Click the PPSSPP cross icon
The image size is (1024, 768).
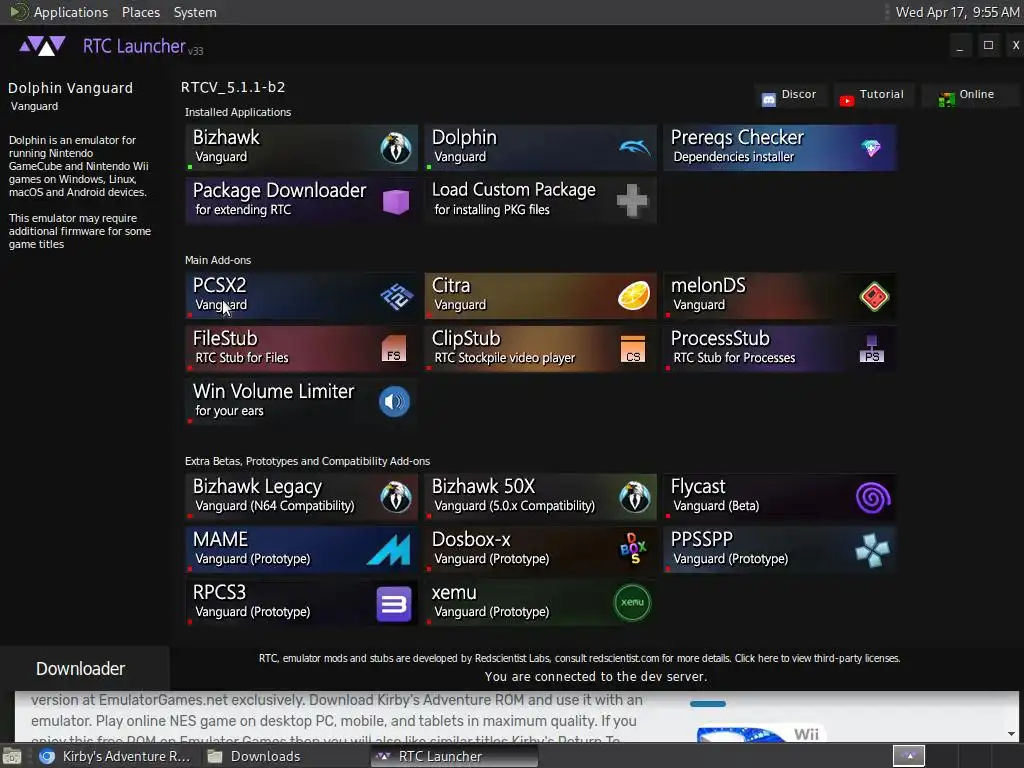pyautogui.click(x=872, y=551)
